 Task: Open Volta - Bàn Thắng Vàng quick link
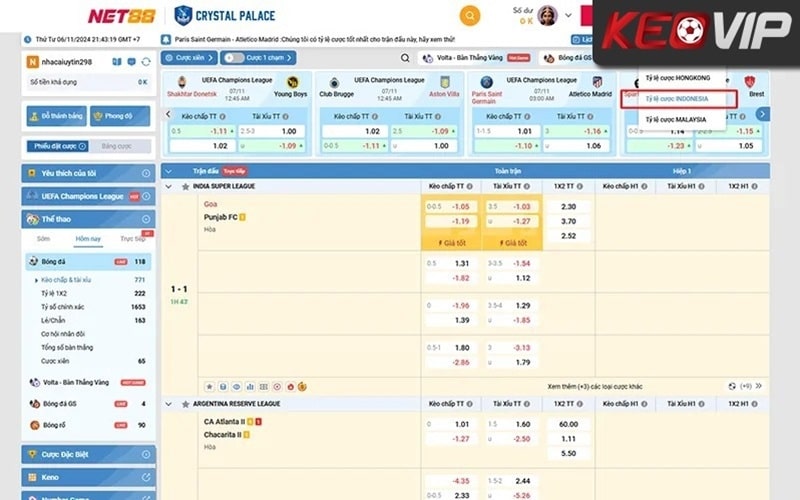coord(477,58)
